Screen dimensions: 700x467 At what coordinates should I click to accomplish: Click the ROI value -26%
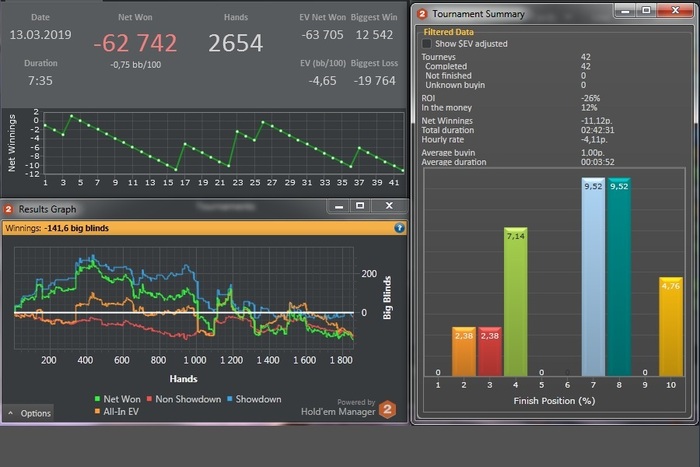(x=590, y=98)
